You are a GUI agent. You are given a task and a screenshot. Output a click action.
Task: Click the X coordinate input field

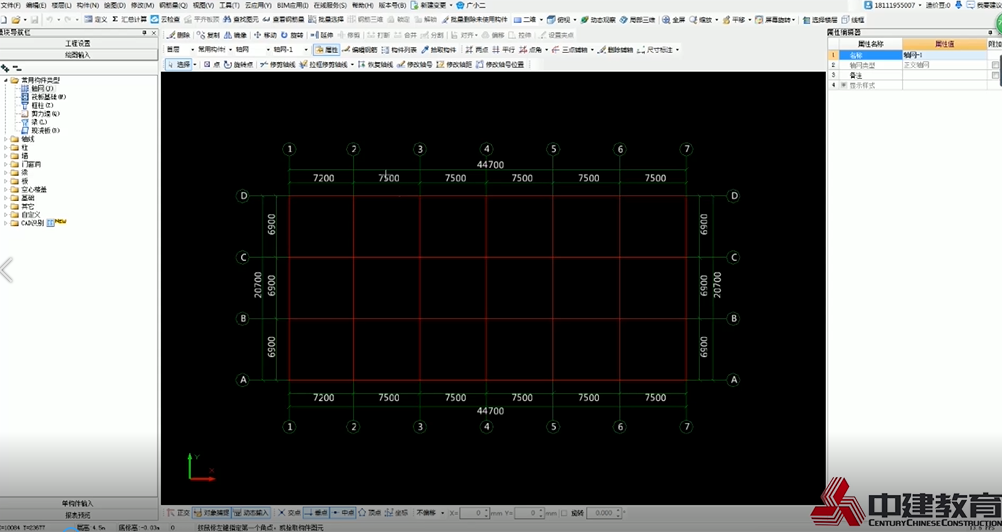pyautogui.click(x=474, y=513)
